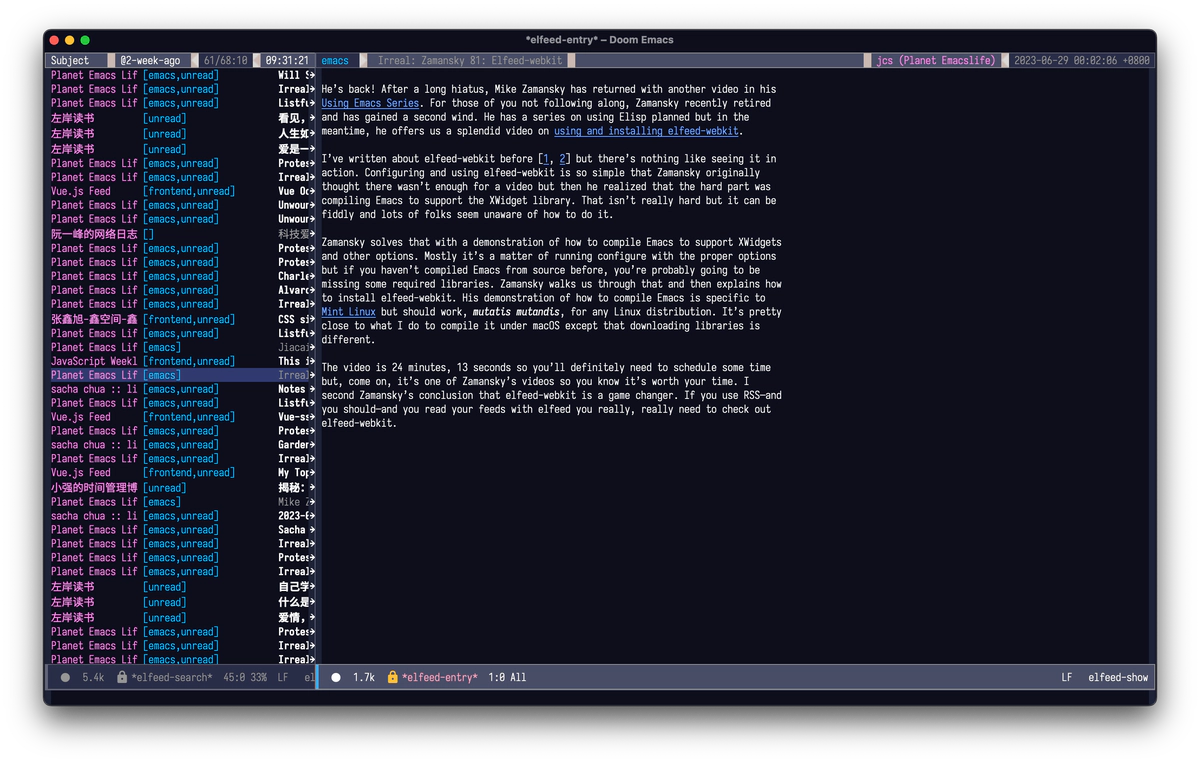Viewport: 1200px width, 763px height.
Task: Click the 'emacs' tag in the entry header
Action: tap(335, 61)
